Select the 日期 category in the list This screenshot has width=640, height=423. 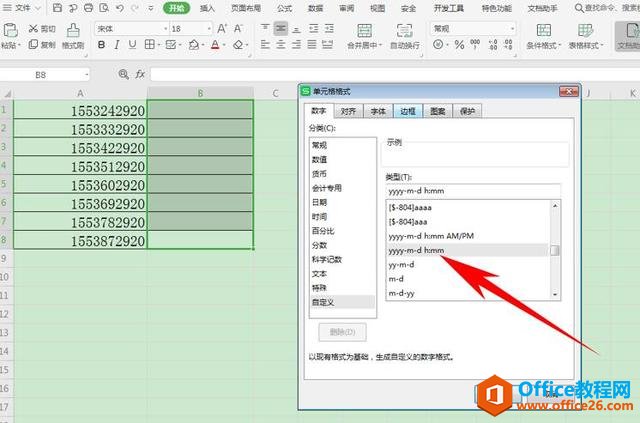point(319,201)
